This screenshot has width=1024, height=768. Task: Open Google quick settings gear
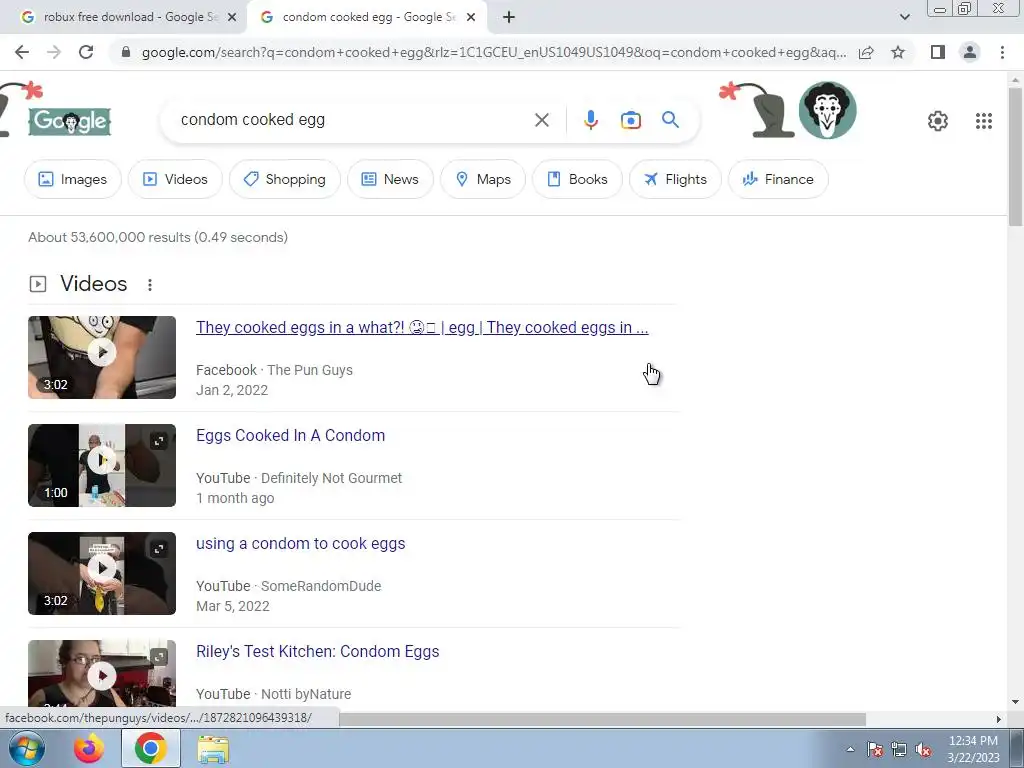pyautogui.click(x=938, y=121)
